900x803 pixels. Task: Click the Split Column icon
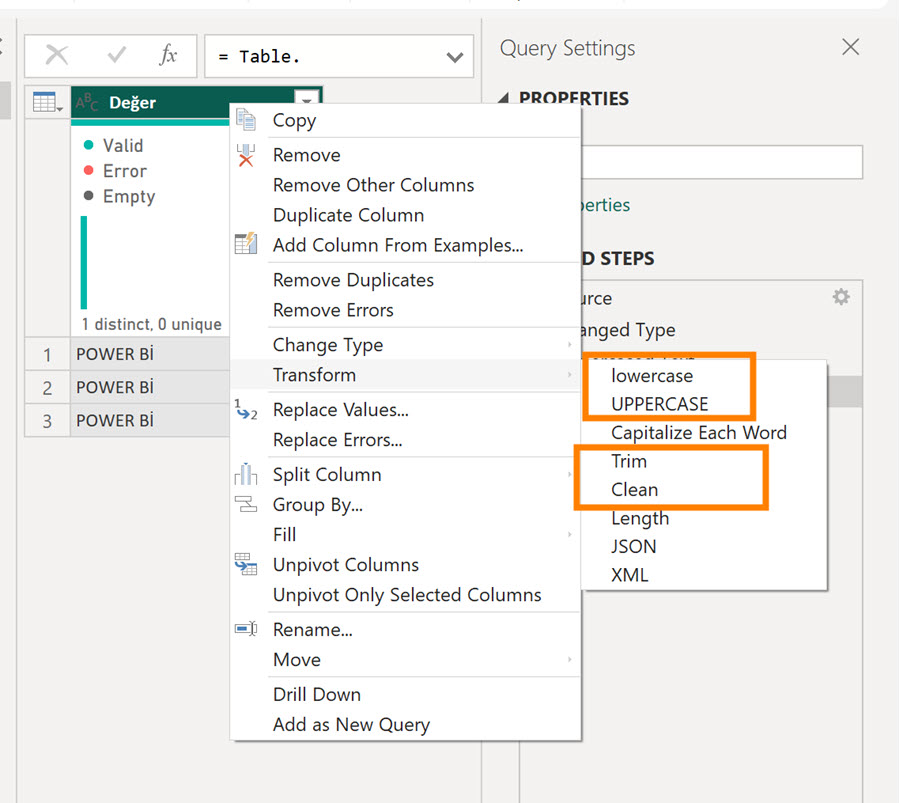click(x=246, y=475)
